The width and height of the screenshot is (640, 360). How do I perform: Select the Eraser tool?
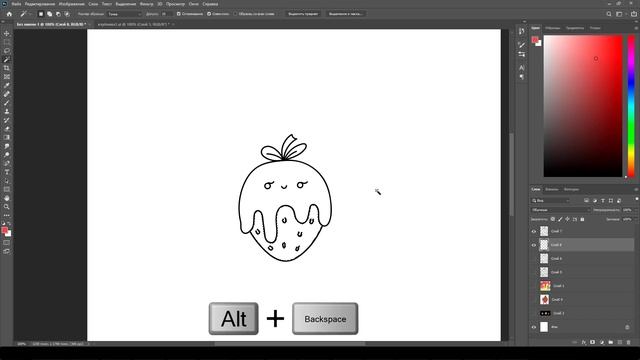tap(7, 129)
